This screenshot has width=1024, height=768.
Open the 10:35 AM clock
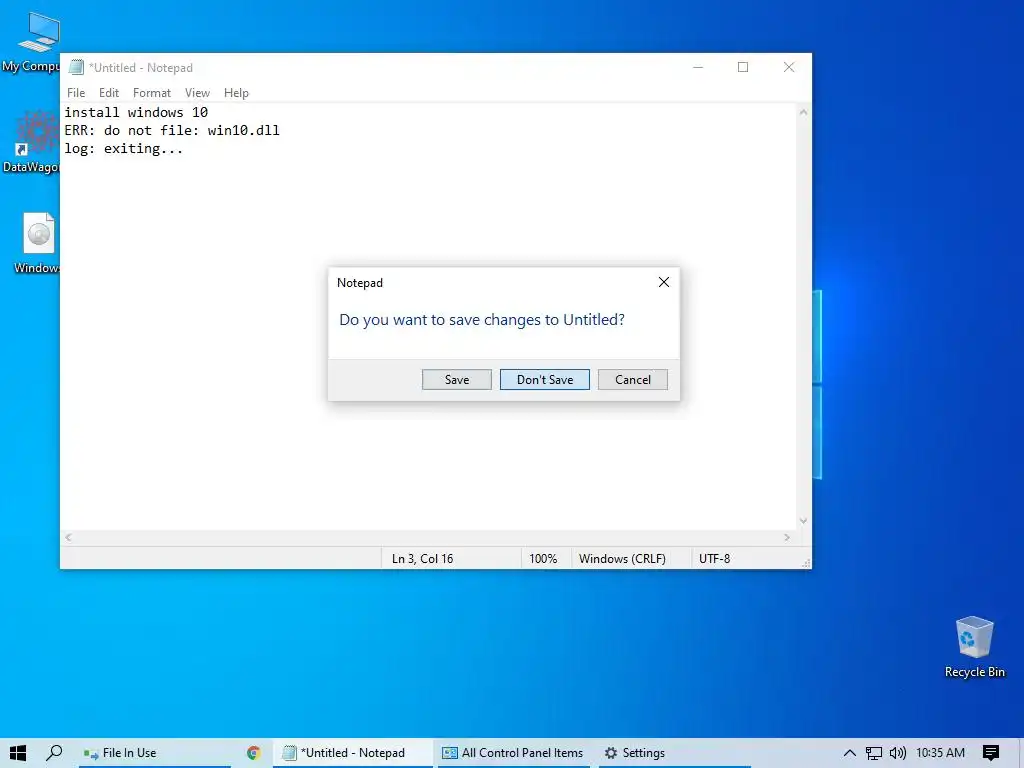coord(940,753)
